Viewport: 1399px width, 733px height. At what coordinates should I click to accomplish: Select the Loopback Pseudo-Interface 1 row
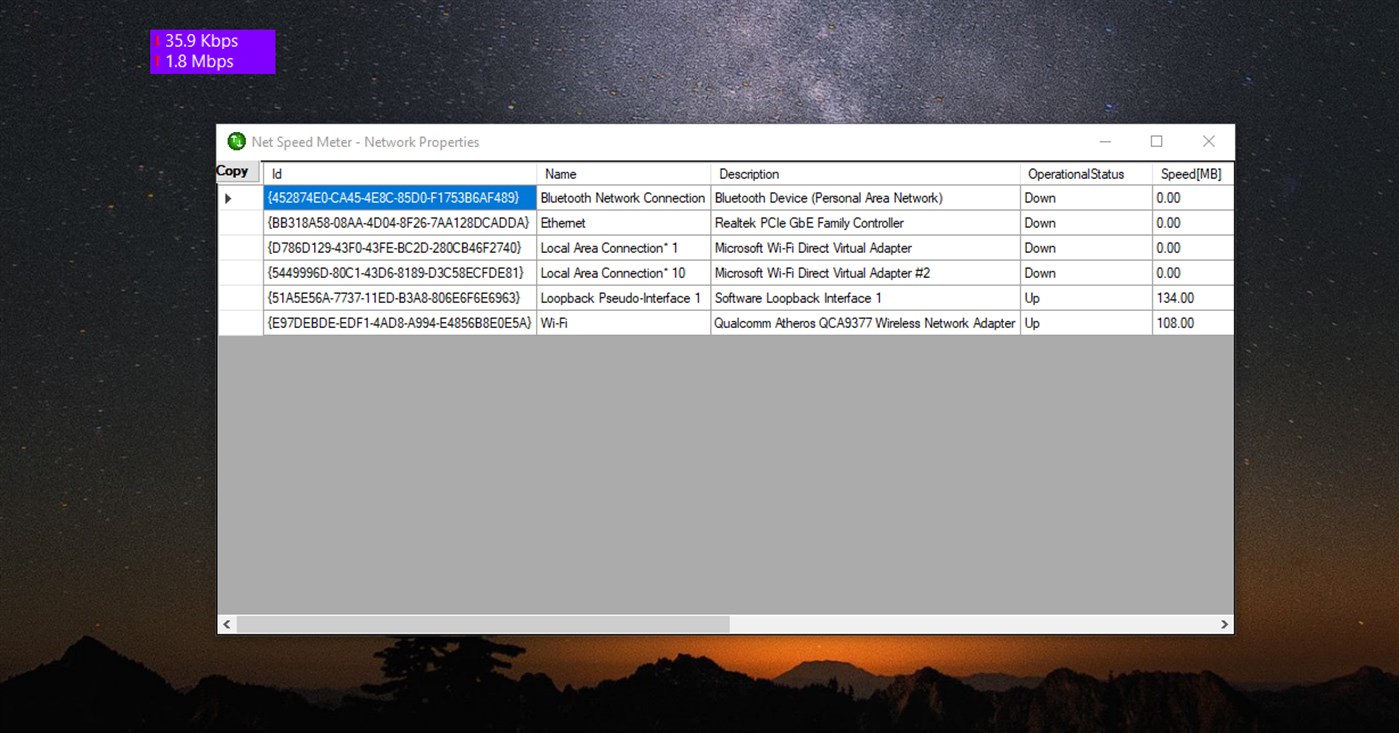click(x=620, y=297)
